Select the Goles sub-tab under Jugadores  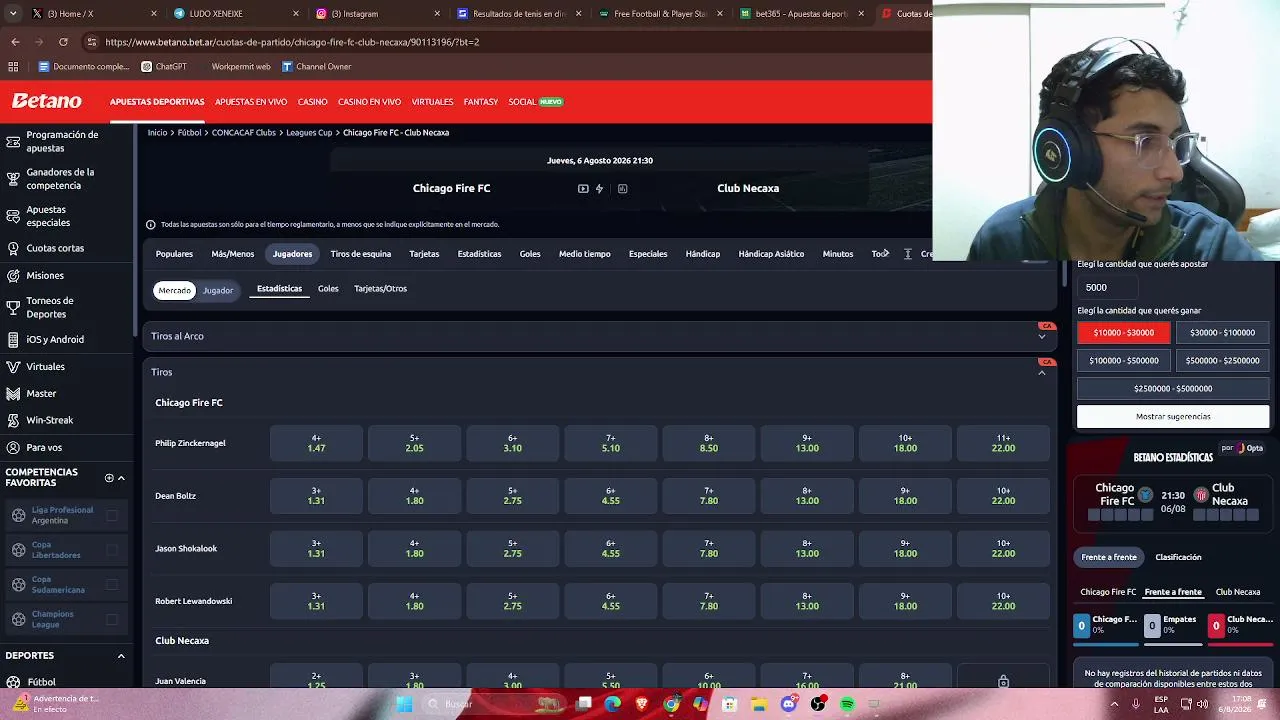[x=328, y=289]
